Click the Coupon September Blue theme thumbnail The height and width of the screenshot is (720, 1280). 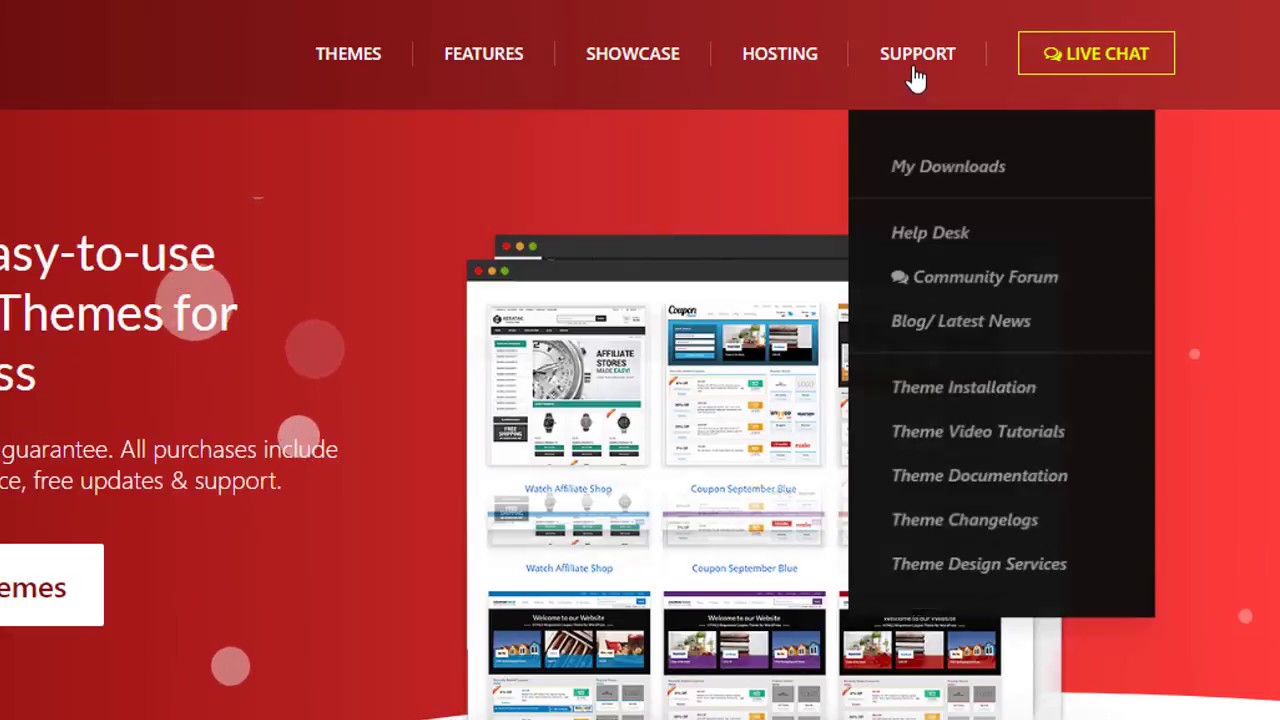coord(744,385)
